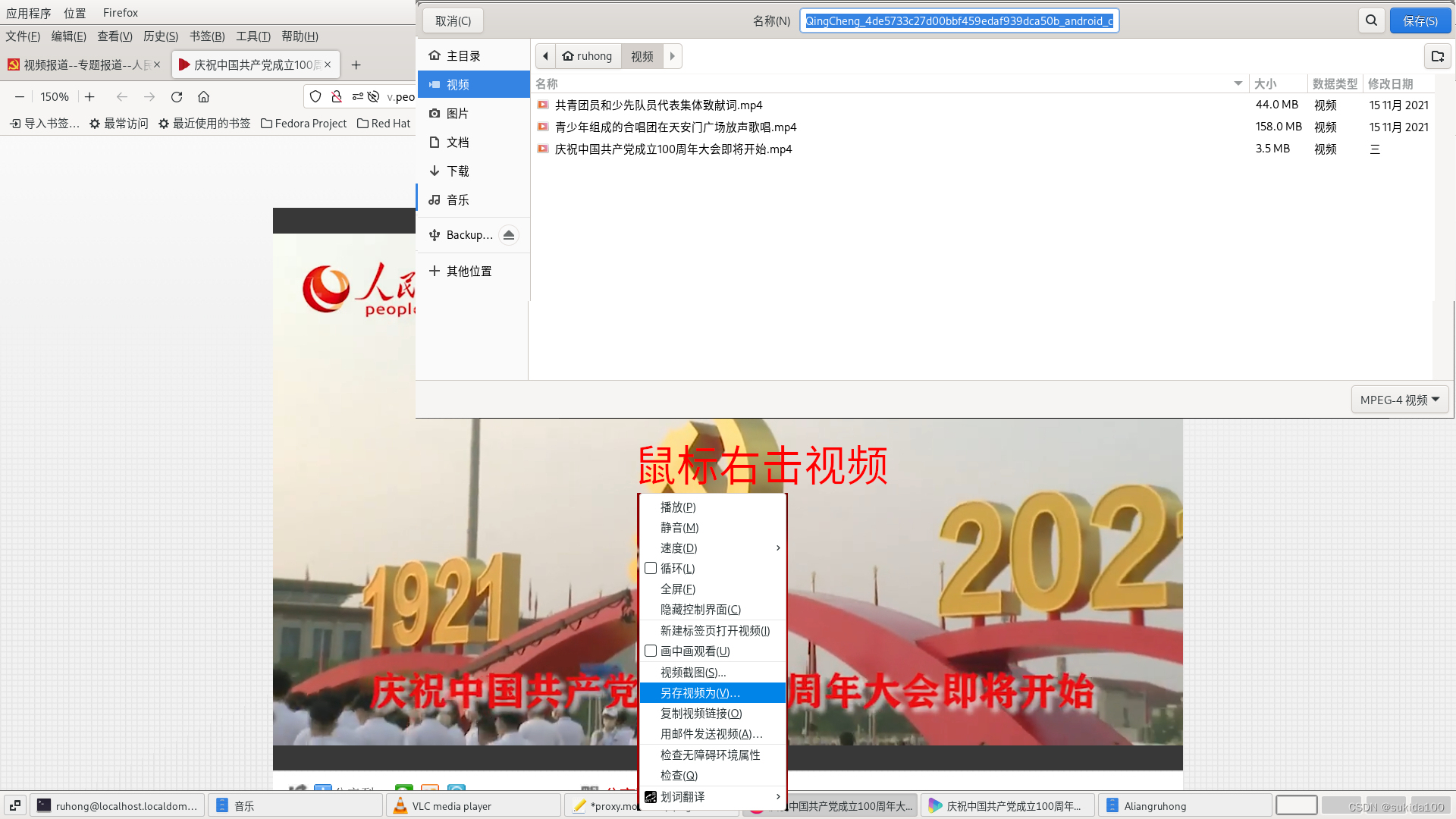Toggle the 循环 checkbox
1456x819 pixels.
[651, 569]
